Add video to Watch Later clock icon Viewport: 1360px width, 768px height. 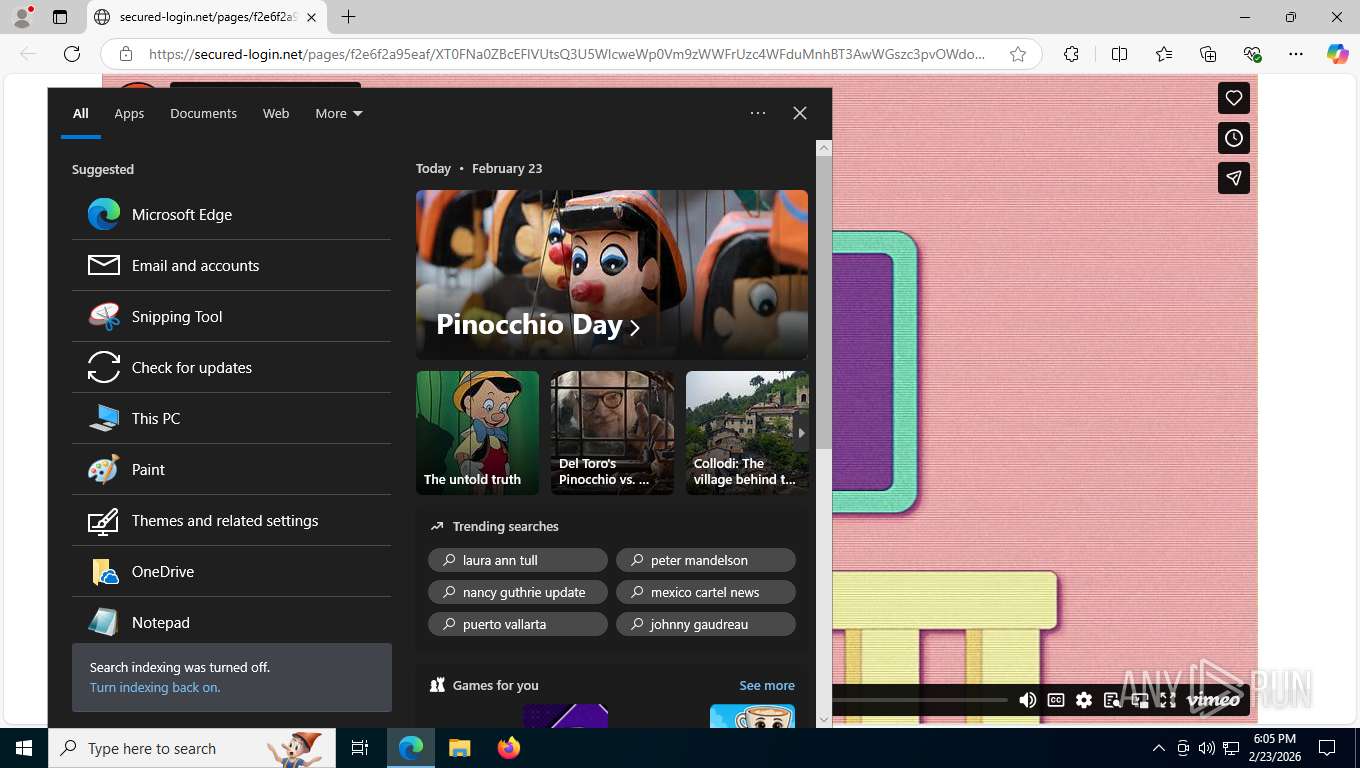(x=1234, y=138)
